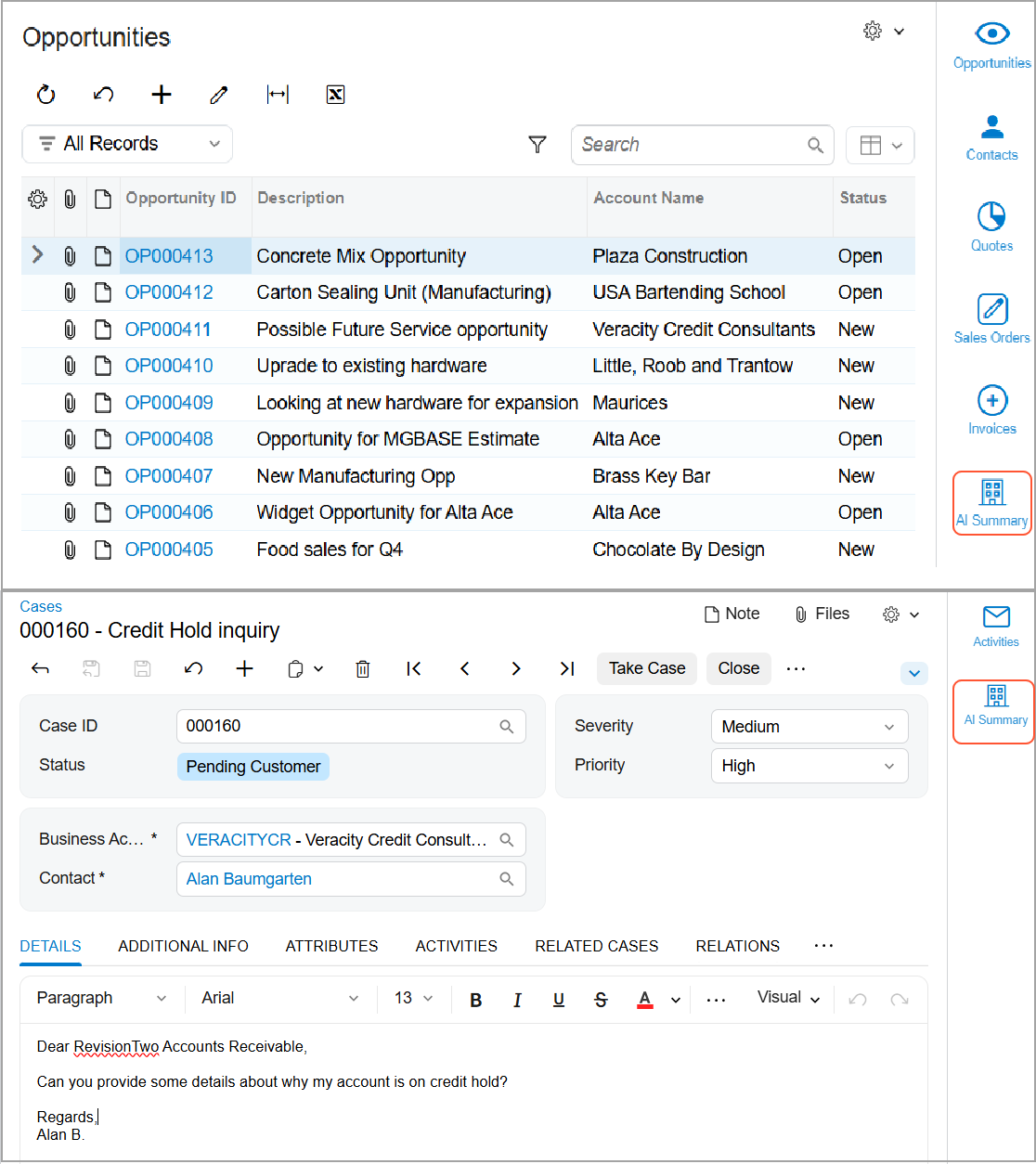Open the Alan Baumgarten contact link
Viewport: 1036px width, 1164px height.
pyautogui.click(x=249, y=879)
